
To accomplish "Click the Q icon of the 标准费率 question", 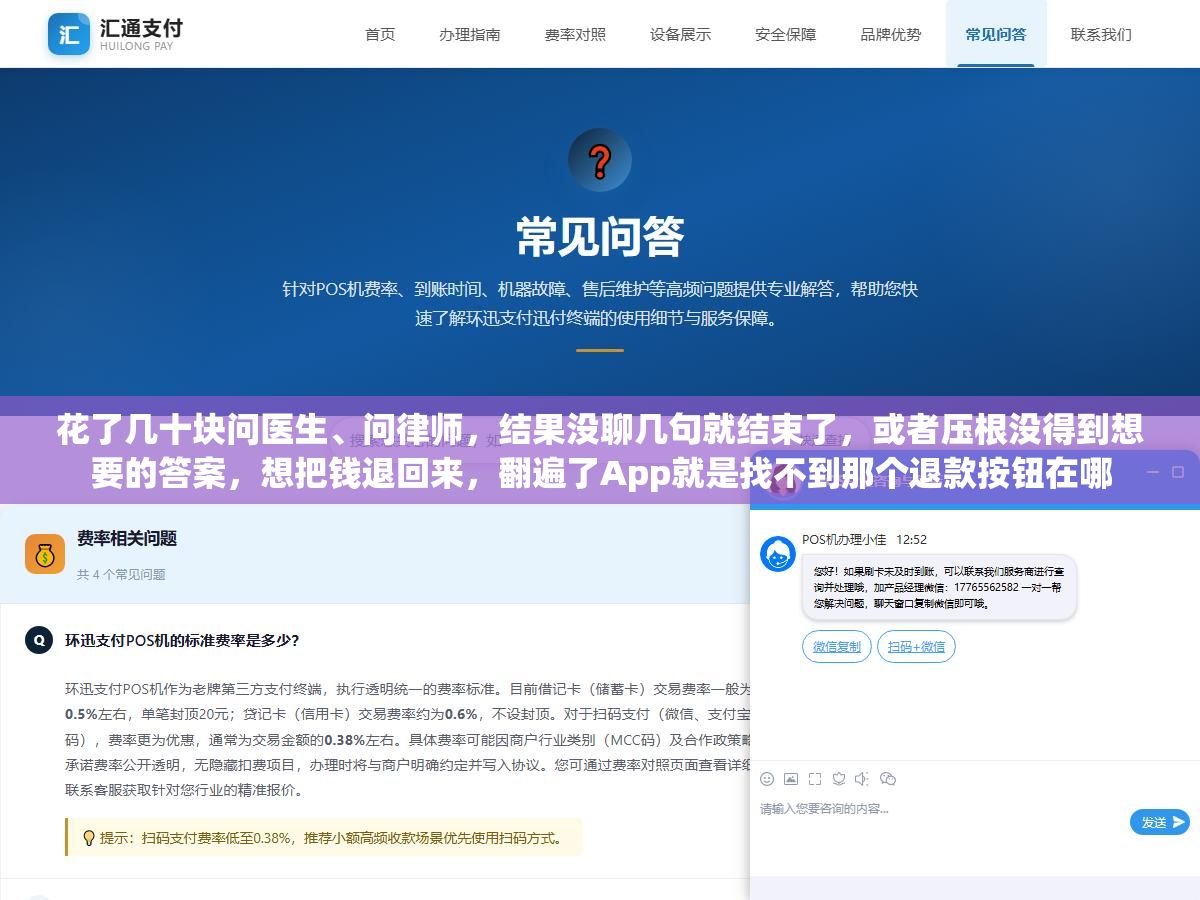I will click(x=38, y=640).
